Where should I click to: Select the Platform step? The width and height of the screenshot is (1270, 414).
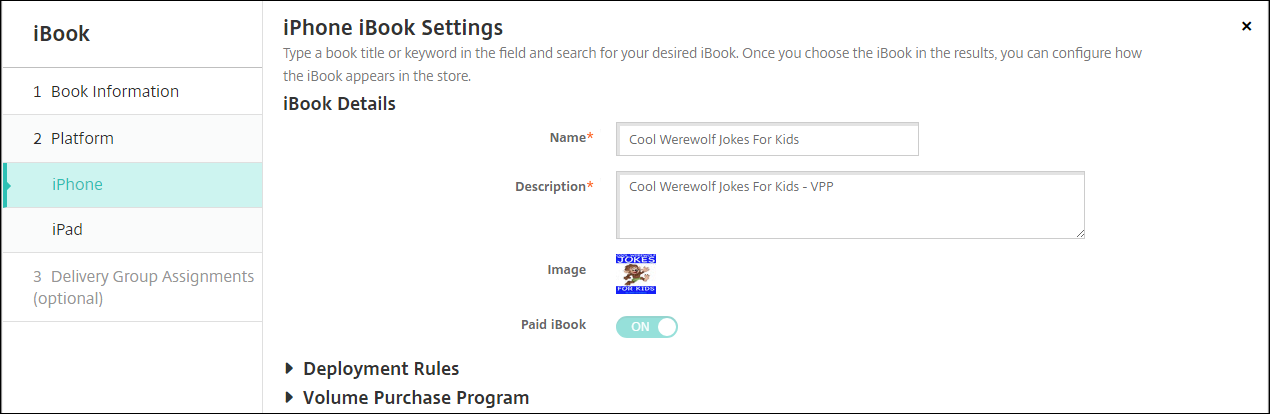tap(82, 138)
